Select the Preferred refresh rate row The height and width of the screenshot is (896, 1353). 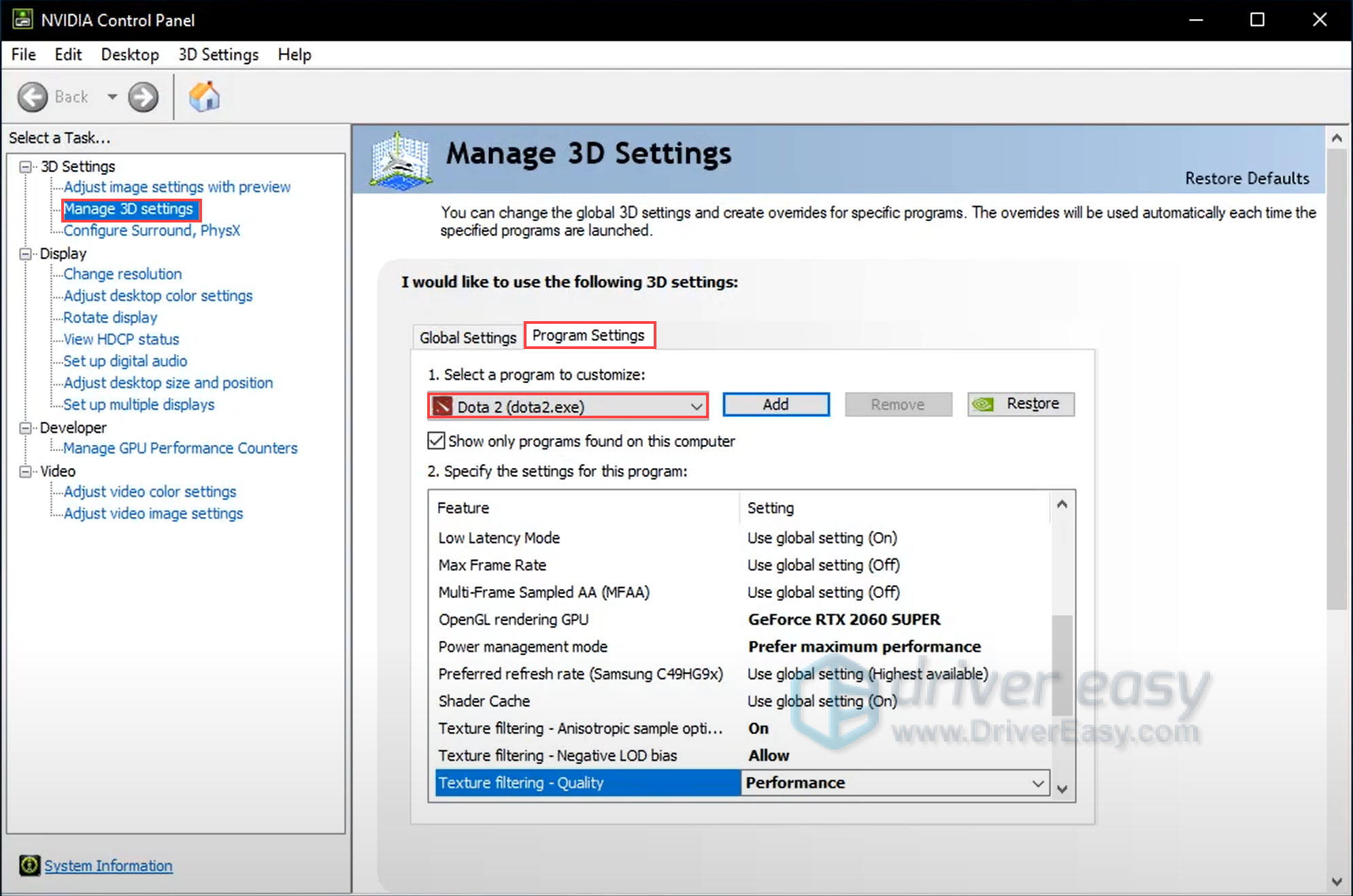click(742, 674)
